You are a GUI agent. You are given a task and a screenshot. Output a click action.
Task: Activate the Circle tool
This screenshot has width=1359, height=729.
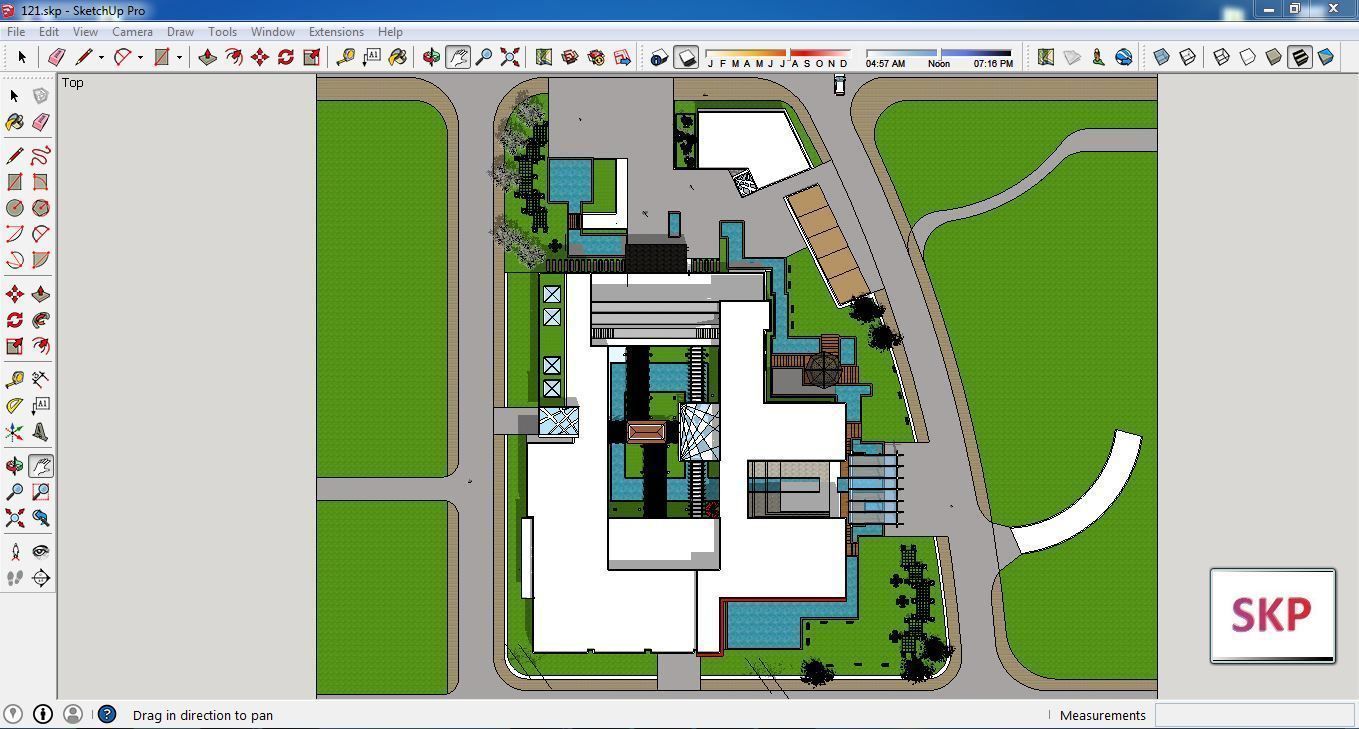(x=15, y=208)
